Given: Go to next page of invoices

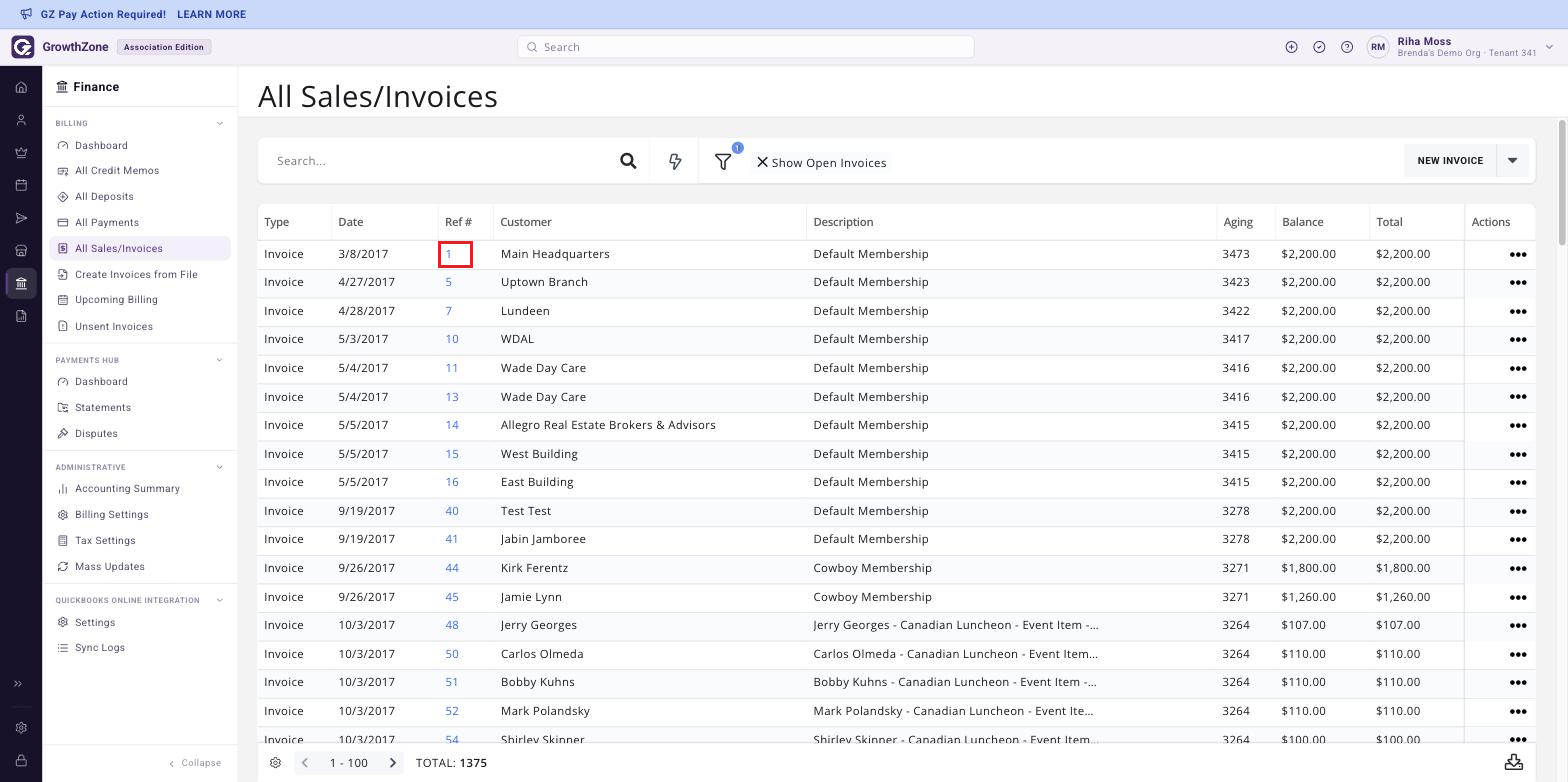Looking at the screenshot, I should (393, 763).
